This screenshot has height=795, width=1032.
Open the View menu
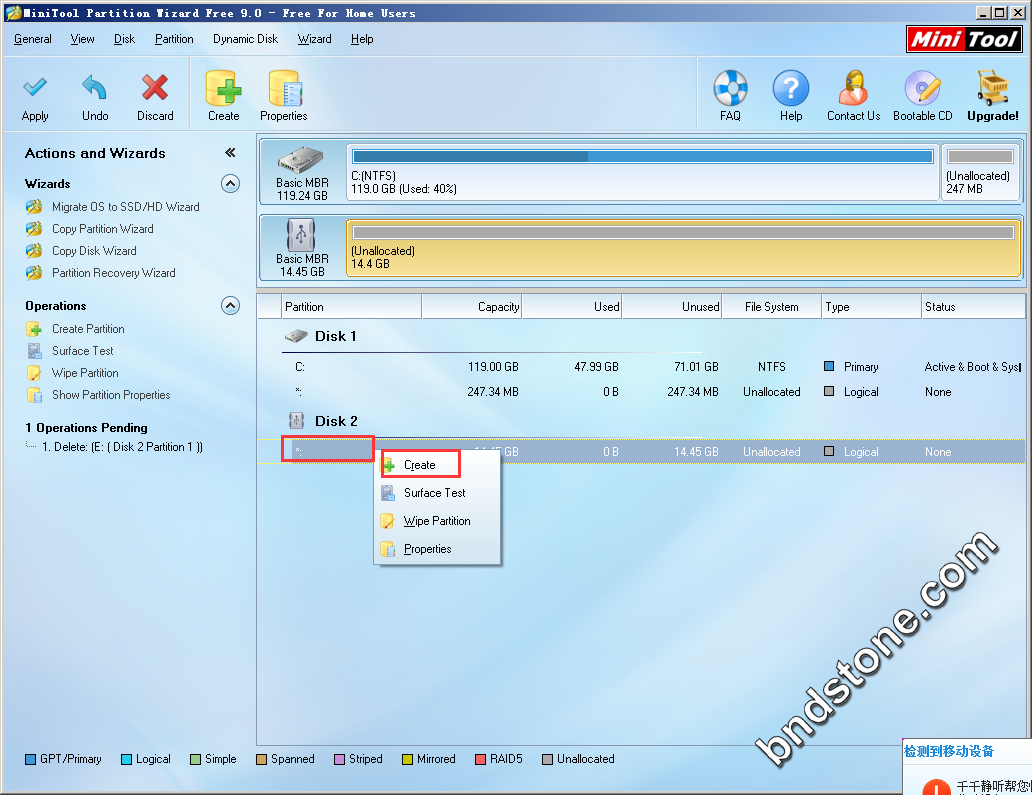tap(82, 39)
